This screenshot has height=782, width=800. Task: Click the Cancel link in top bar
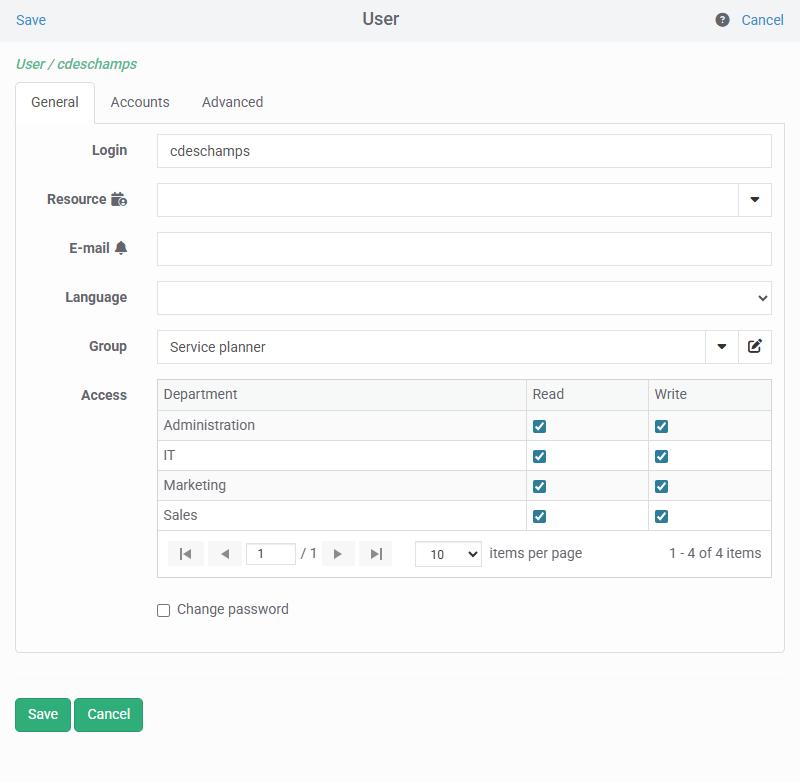[762, 20]
